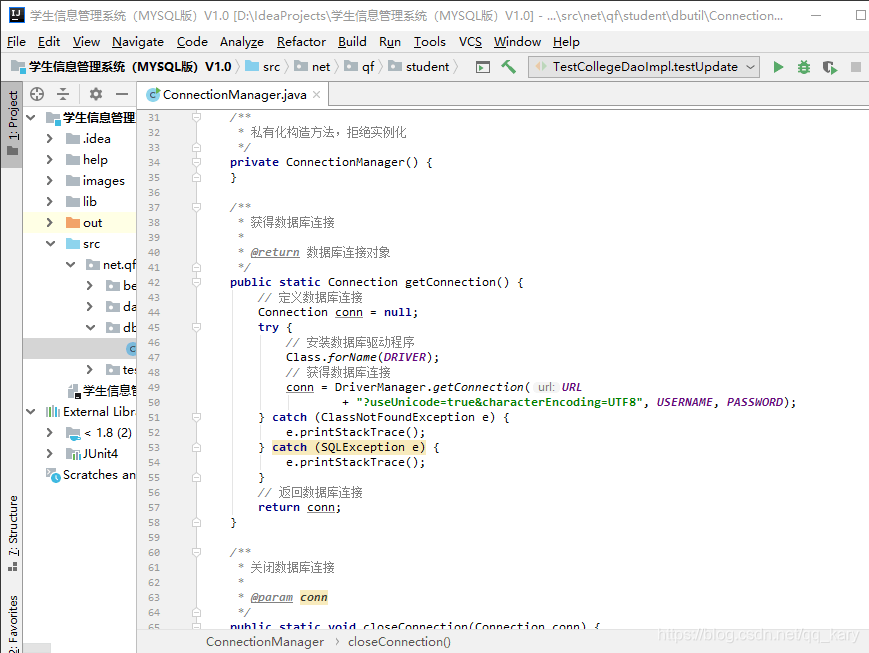Click the green Run button
This screenshot has height=653, width=869.
(x=778, y=67)
